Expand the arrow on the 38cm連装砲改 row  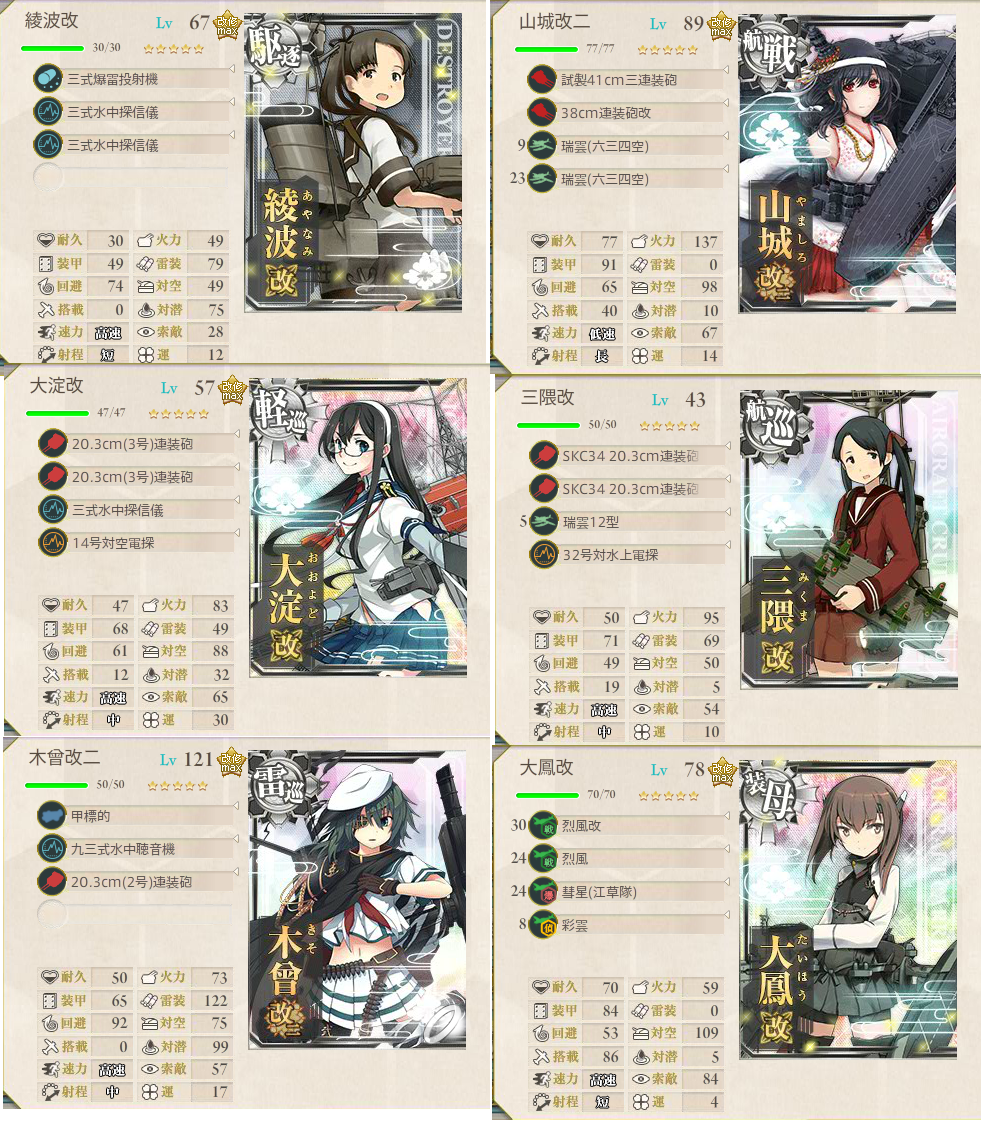coord(726,102)
